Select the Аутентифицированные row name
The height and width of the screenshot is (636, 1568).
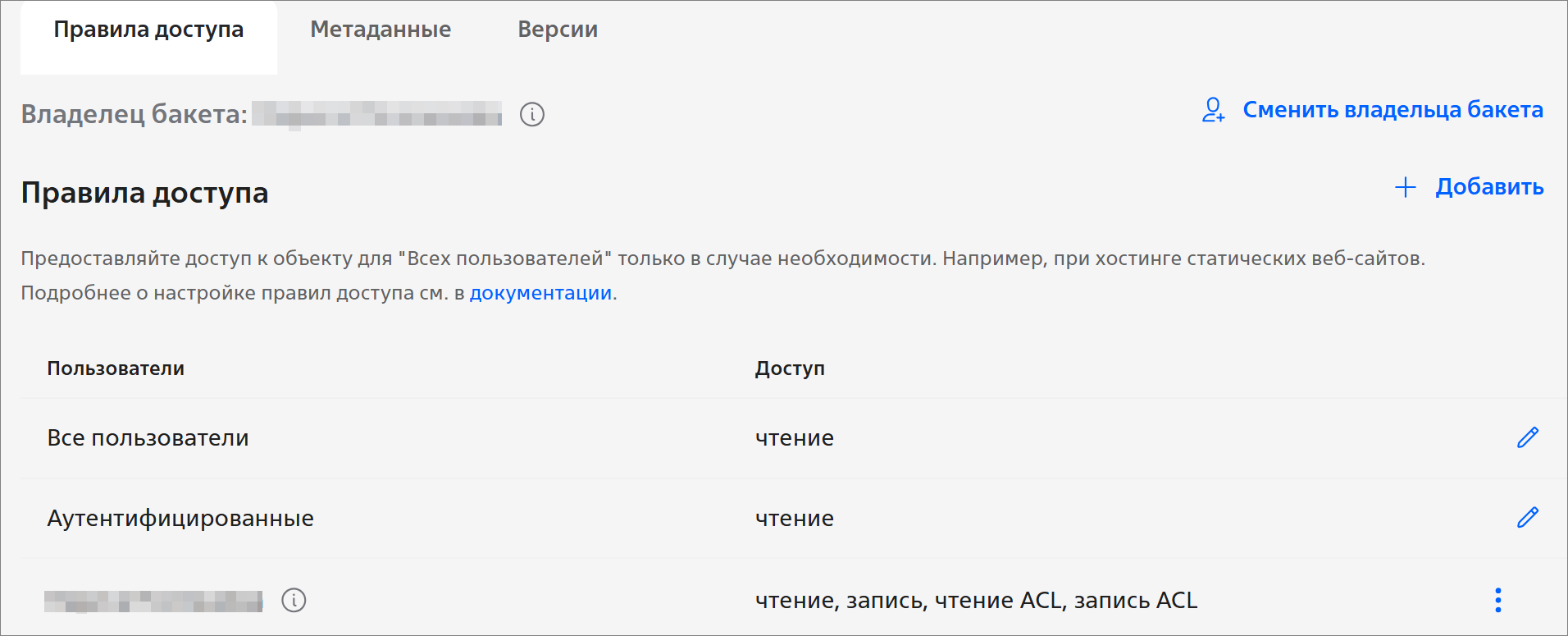click(x=180, y=519)
